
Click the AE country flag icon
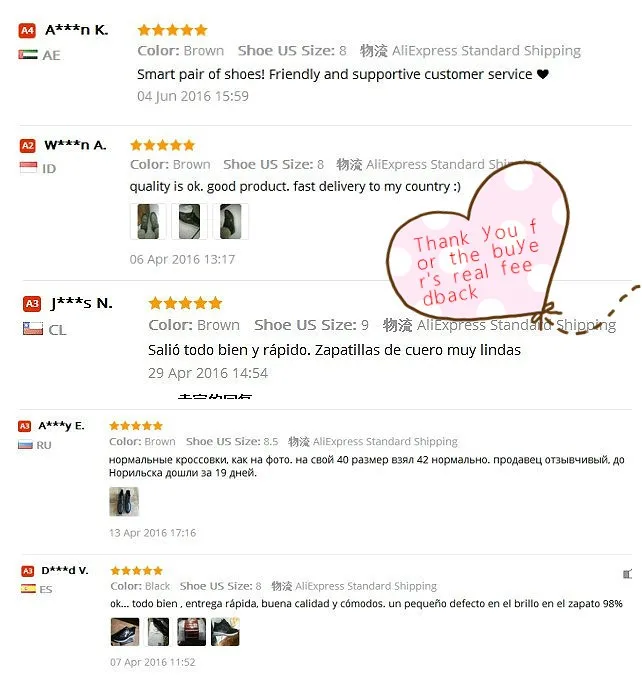coord(28,55)
